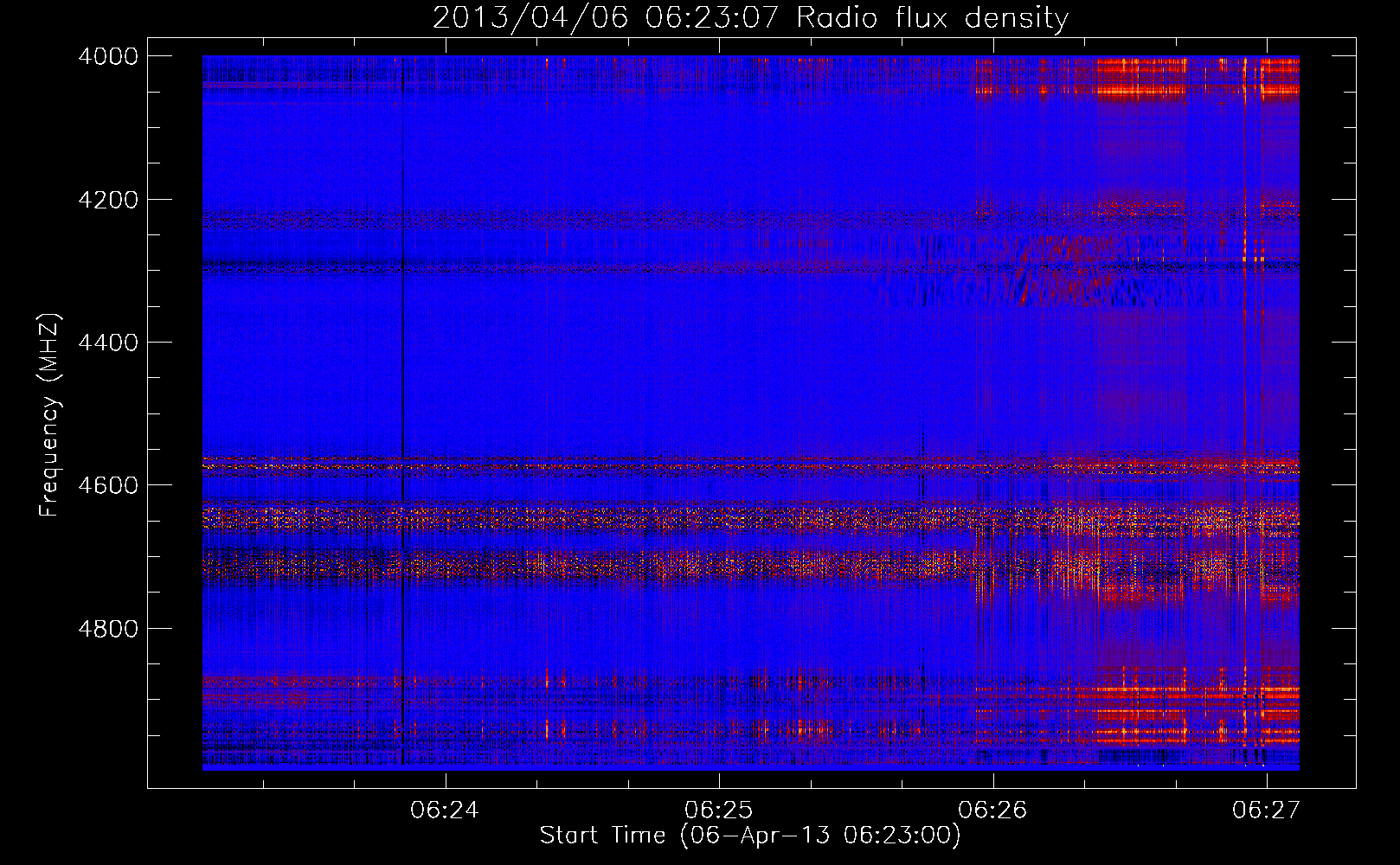Click the 06:24 time tick label
The image size is (1400, 865).
coord(445,811)
